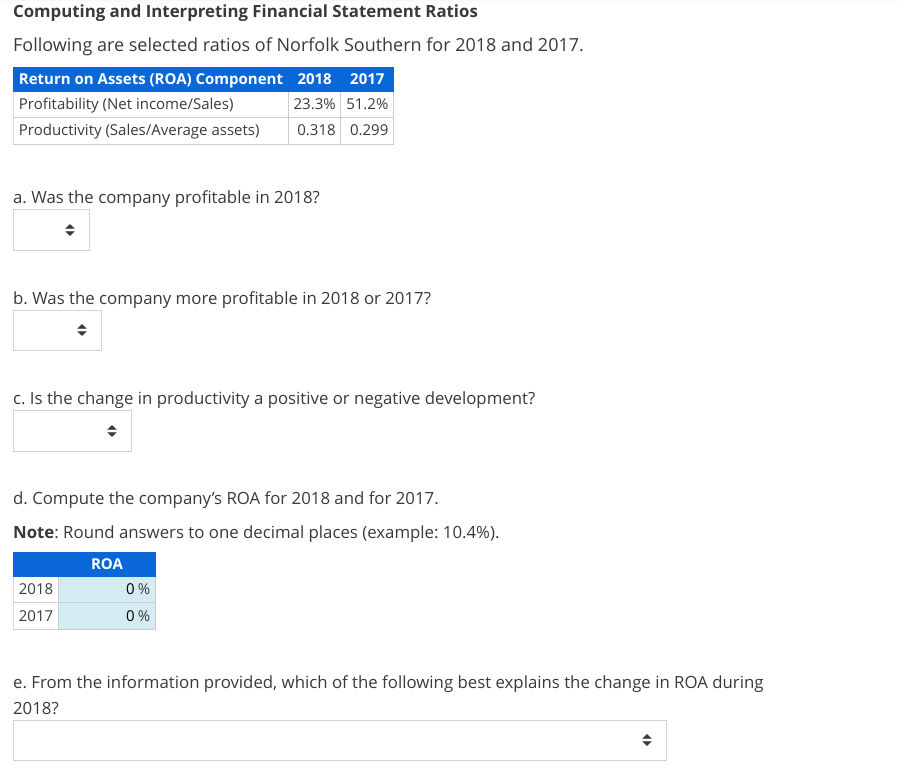
Task: Click the arrow icon in question b's selector
Action: (81, 330)
